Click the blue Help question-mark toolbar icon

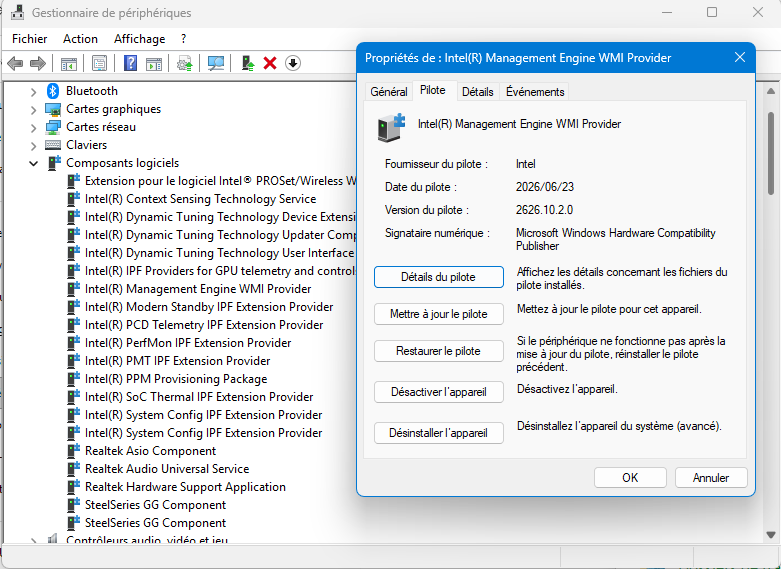tap(130, 63)
